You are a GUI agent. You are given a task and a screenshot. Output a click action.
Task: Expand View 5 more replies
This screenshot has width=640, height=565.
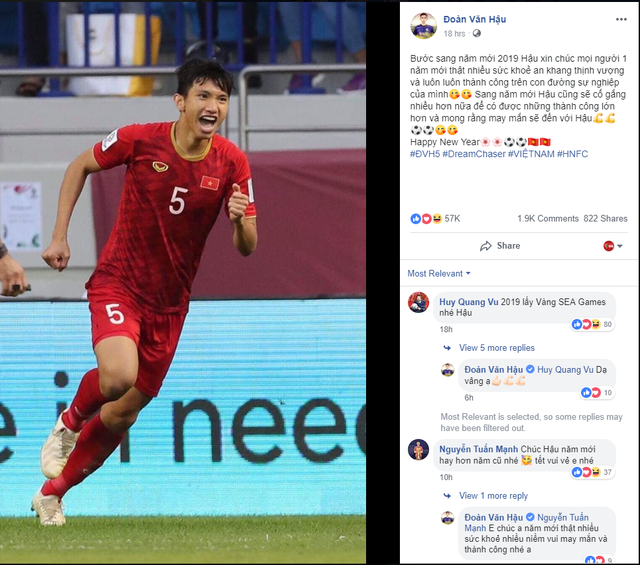pos(497,348)
